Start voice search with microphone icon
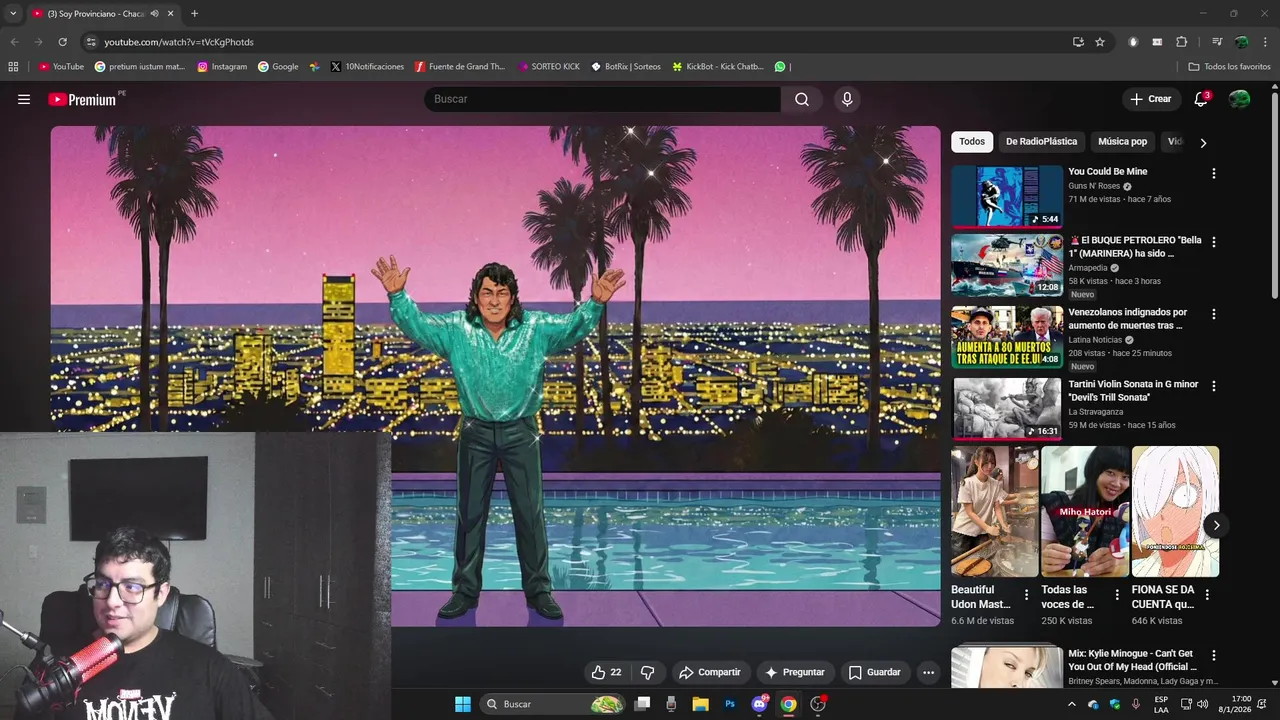This screenshot has height=720, width=1280. tap(847, 99)
